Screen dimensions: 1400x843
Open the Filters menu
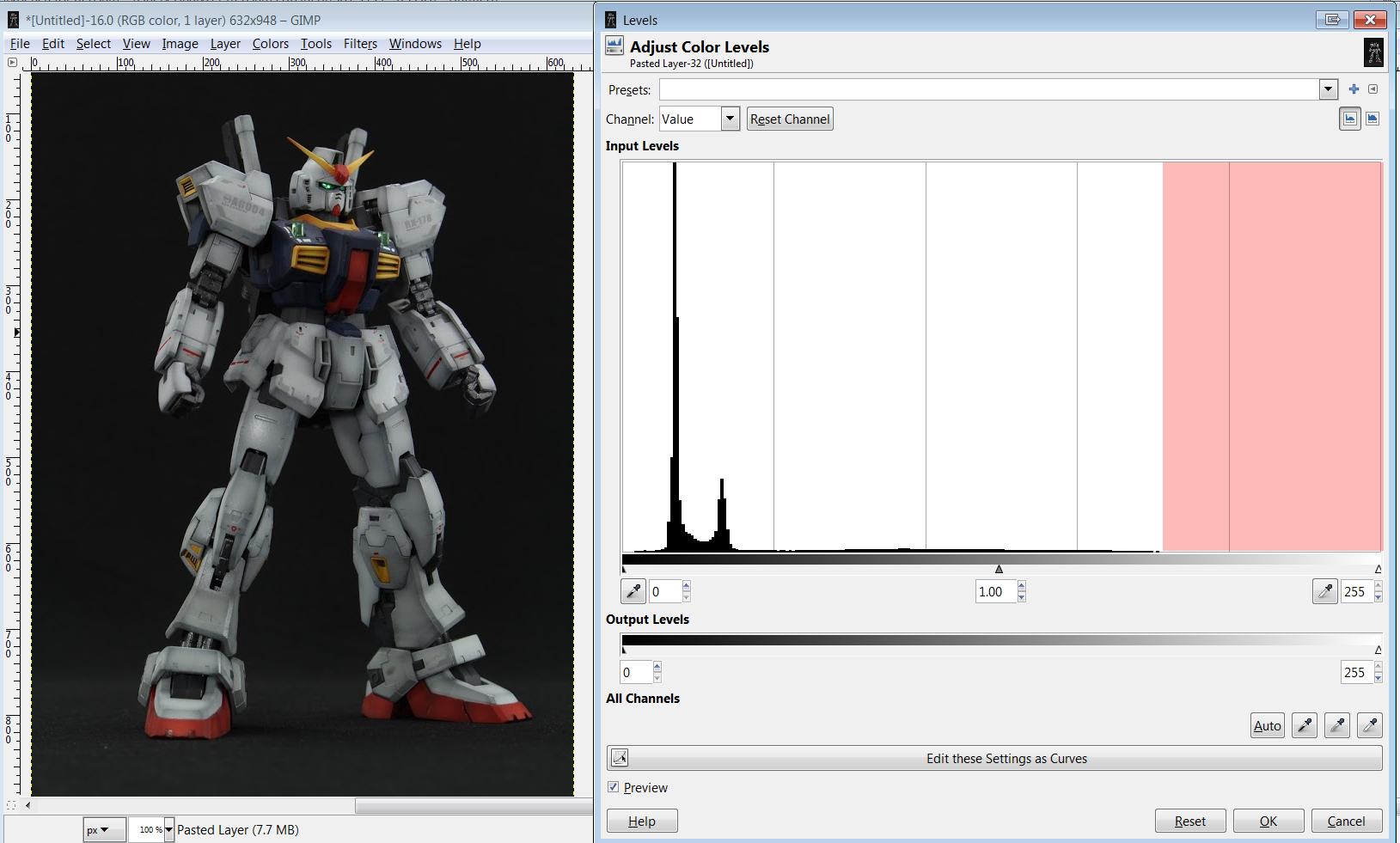360,44
